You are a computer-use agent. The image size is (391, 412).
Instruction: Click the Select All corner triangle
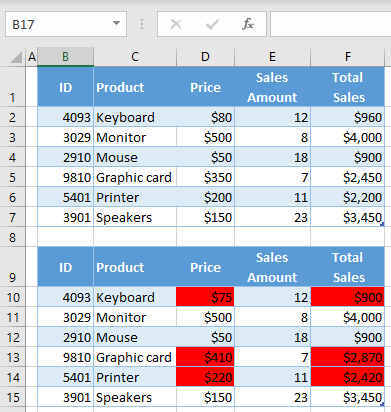coord(16,57)
